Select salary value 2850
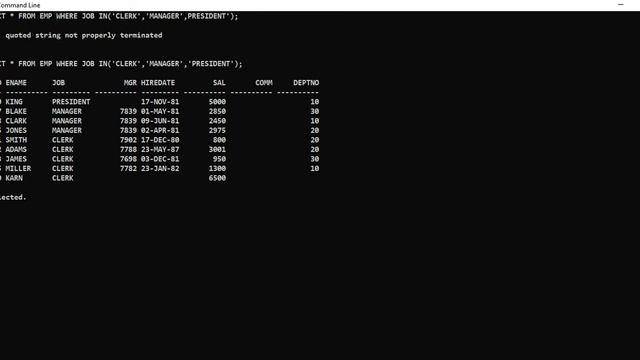Viewport: 640px width, 360px height. pyautogui.click(x=217, y=111)
